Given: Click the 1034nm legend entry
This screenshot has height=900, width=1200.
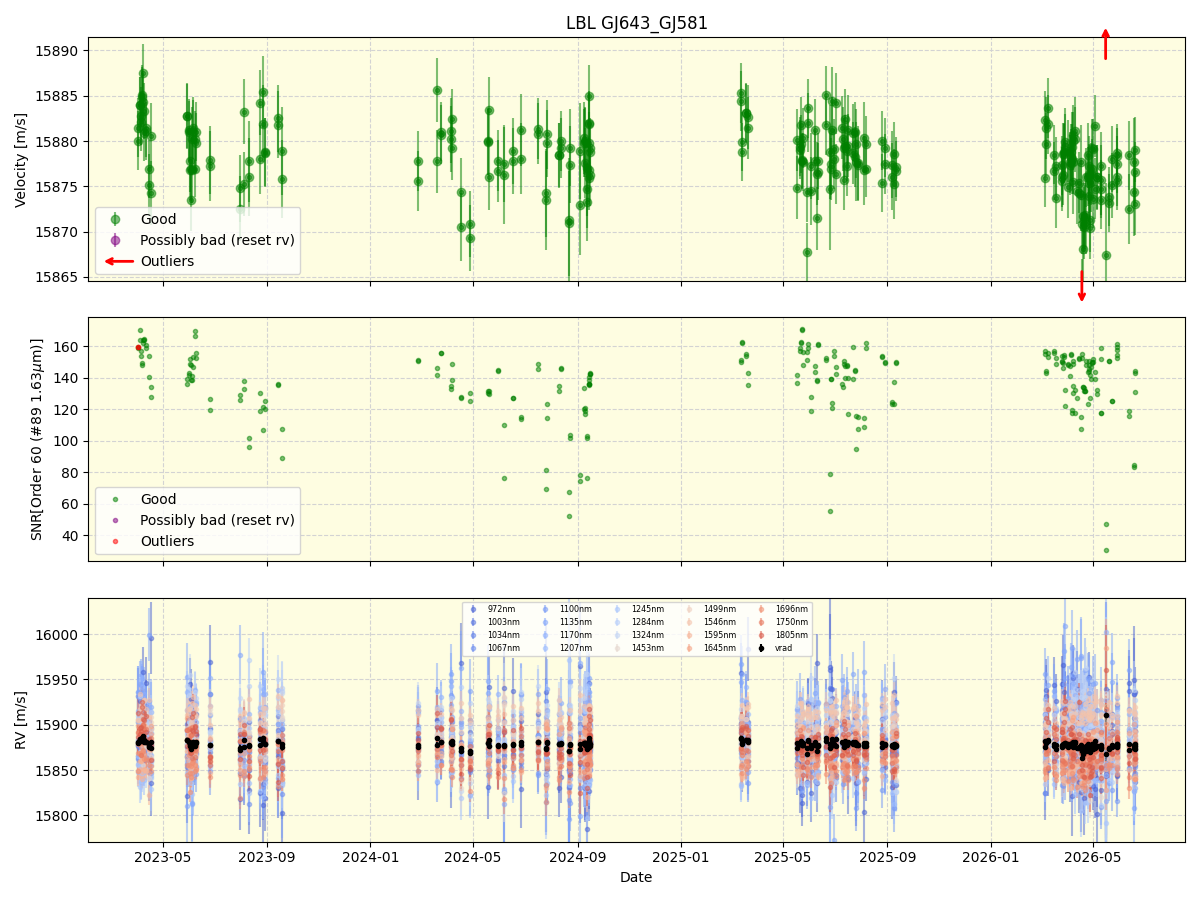Looking at the screenshot, I should [495, 635].
